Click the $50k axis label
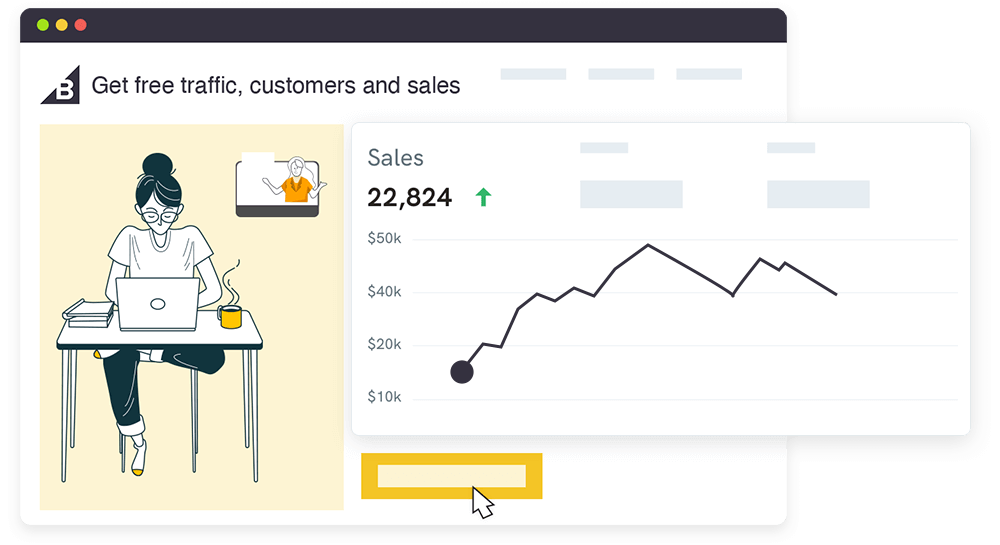1000x545 pixels. [x=385, y=238]
